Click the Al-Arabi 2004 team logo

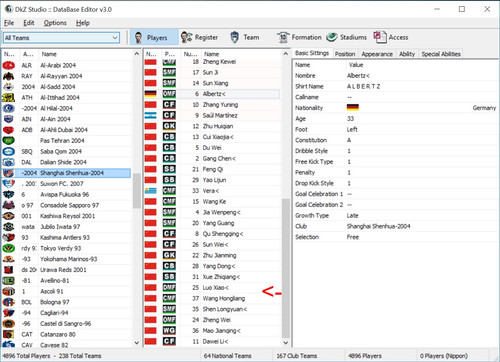coord(8,65)
